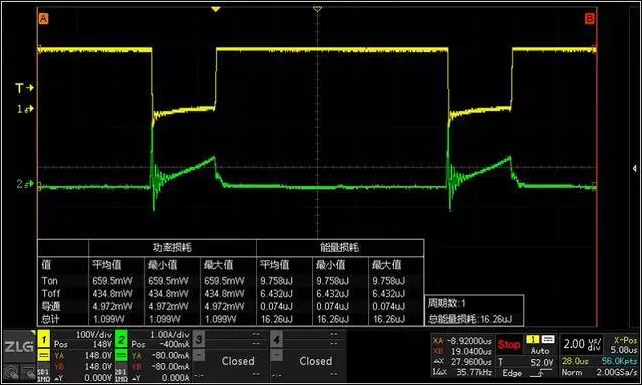Toggle yellow channel 1 button
642x385 pixels.
click(44, 340)
